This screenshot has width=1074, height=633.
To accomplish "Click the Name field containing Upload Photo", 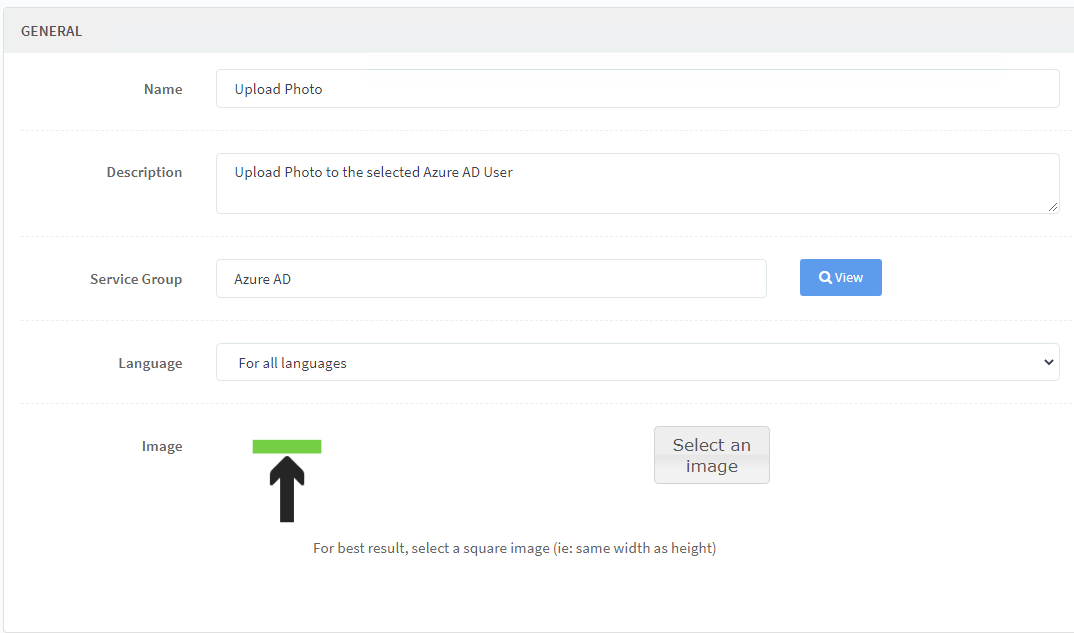I will pyautogui.click(x=638, y=88).
